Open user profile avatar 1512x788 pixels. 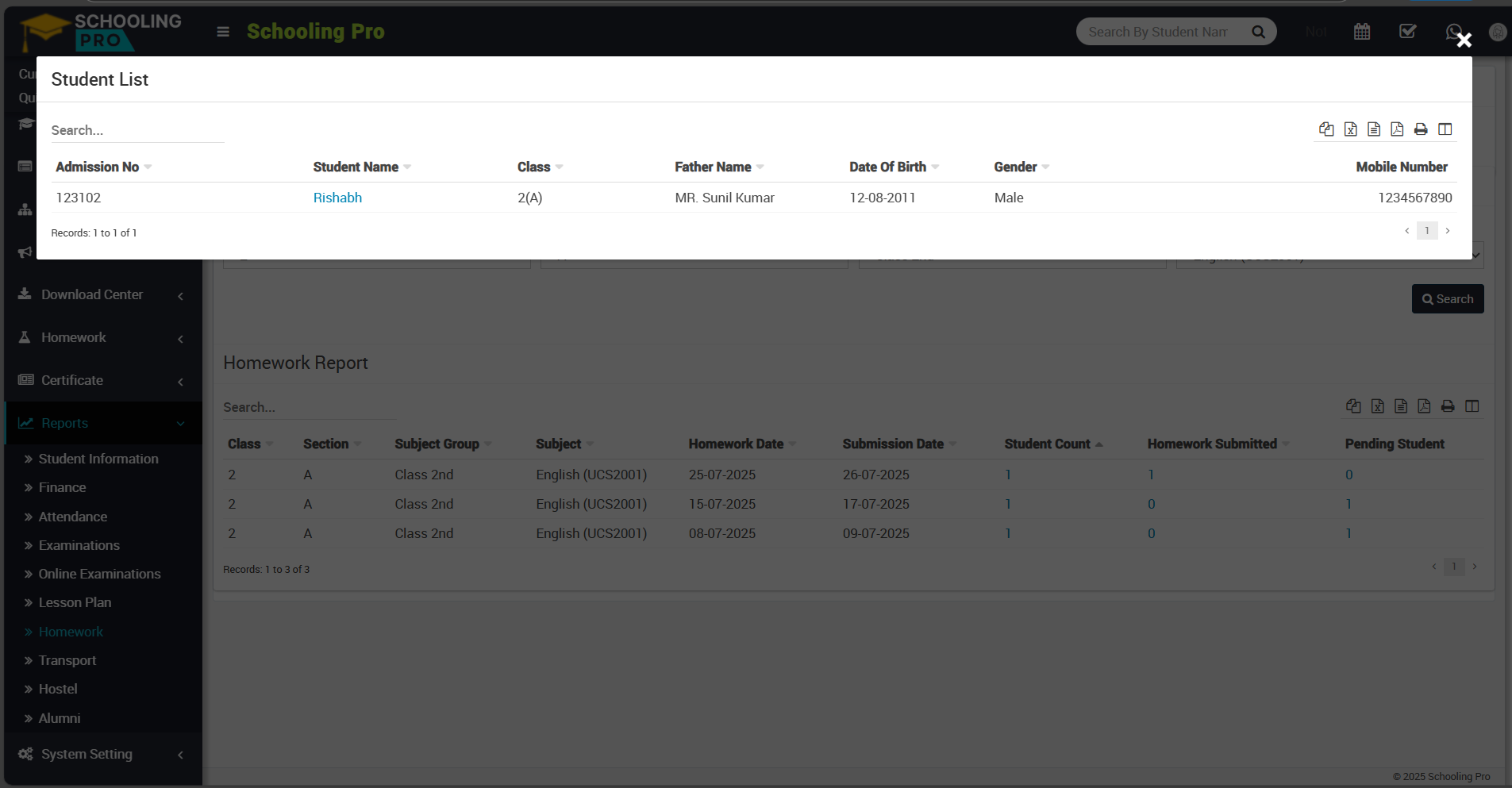pyautogui.click(x=1498, y=32)
